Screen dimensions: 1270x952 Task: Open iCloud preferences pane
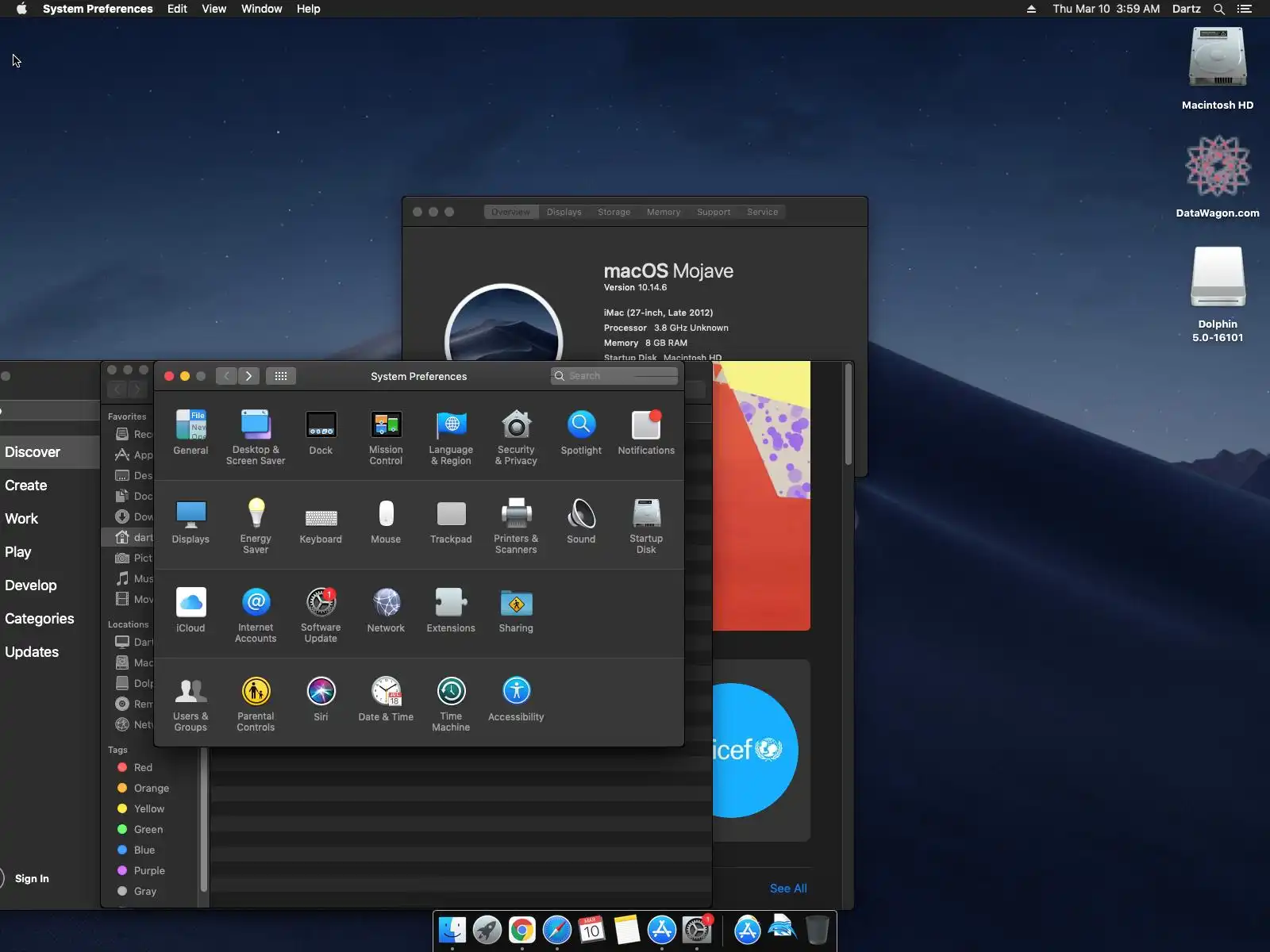pyautogui.click(x=190, y=611)
